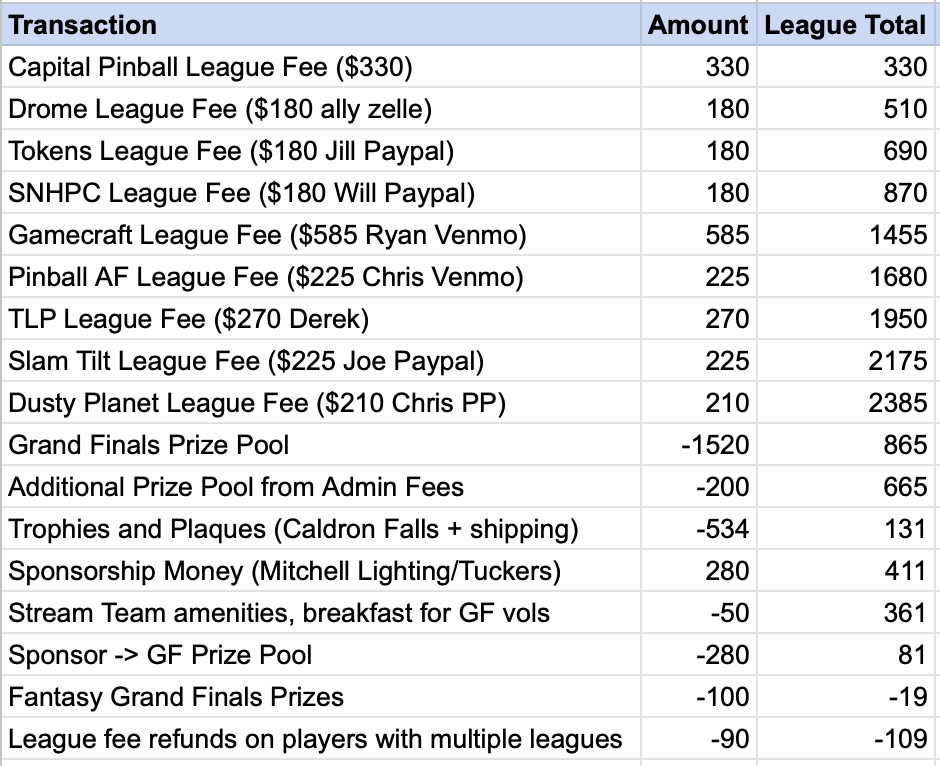
Task: Click the Fantasy Grand Finals Prizes cell
Action: 176,697
